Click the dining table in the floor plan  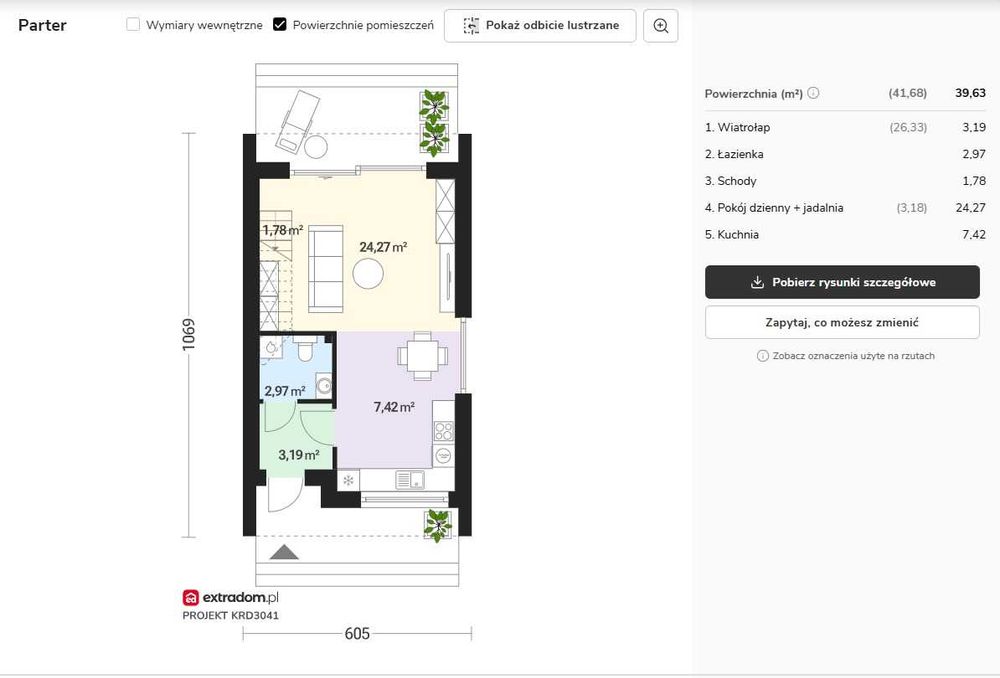(422, 356)
